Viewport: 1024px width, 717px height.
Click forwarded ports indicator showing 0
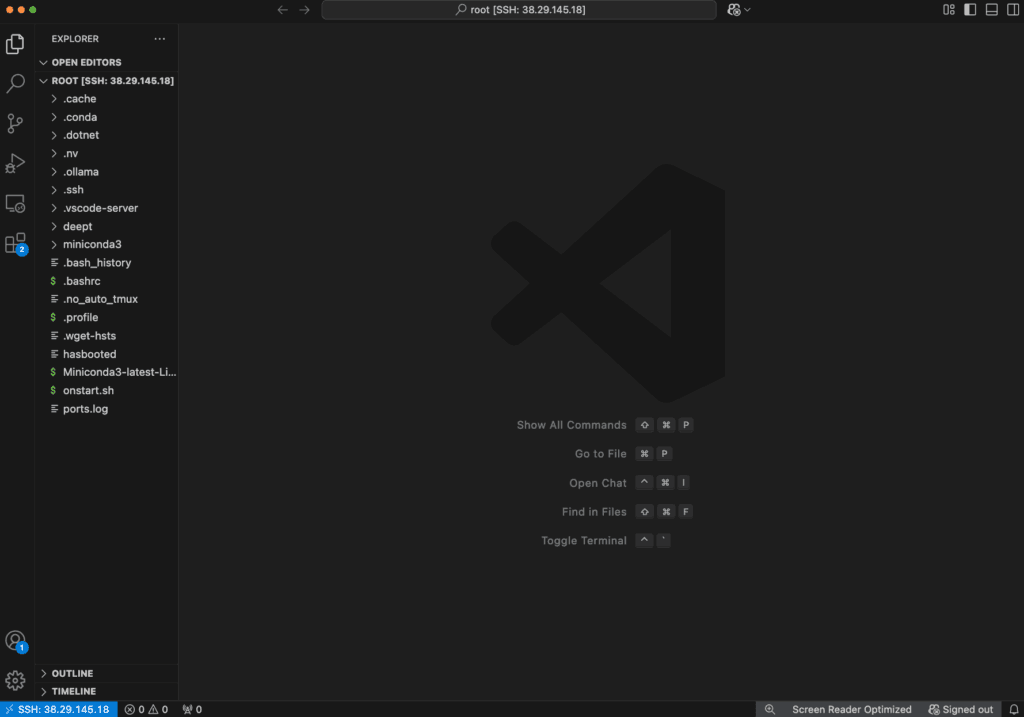point(192,709)
